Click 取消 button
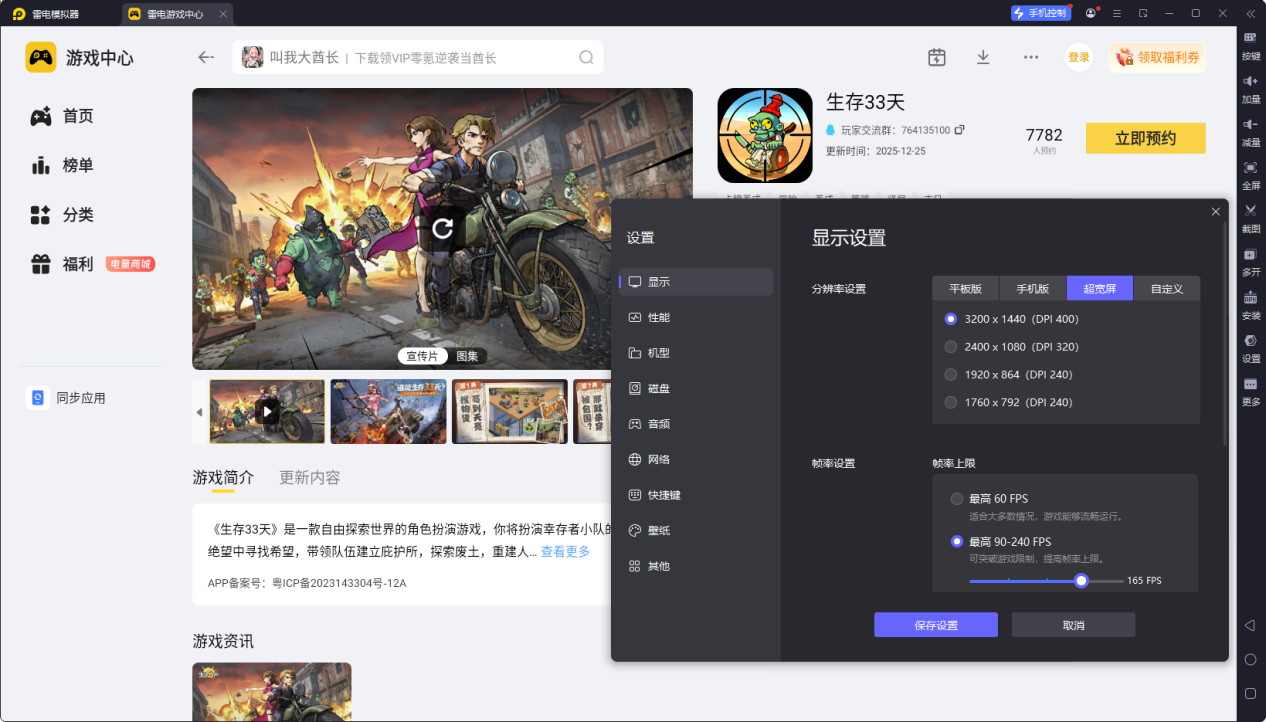Viewport: 1266px width, 722px height. (1073, 625)
